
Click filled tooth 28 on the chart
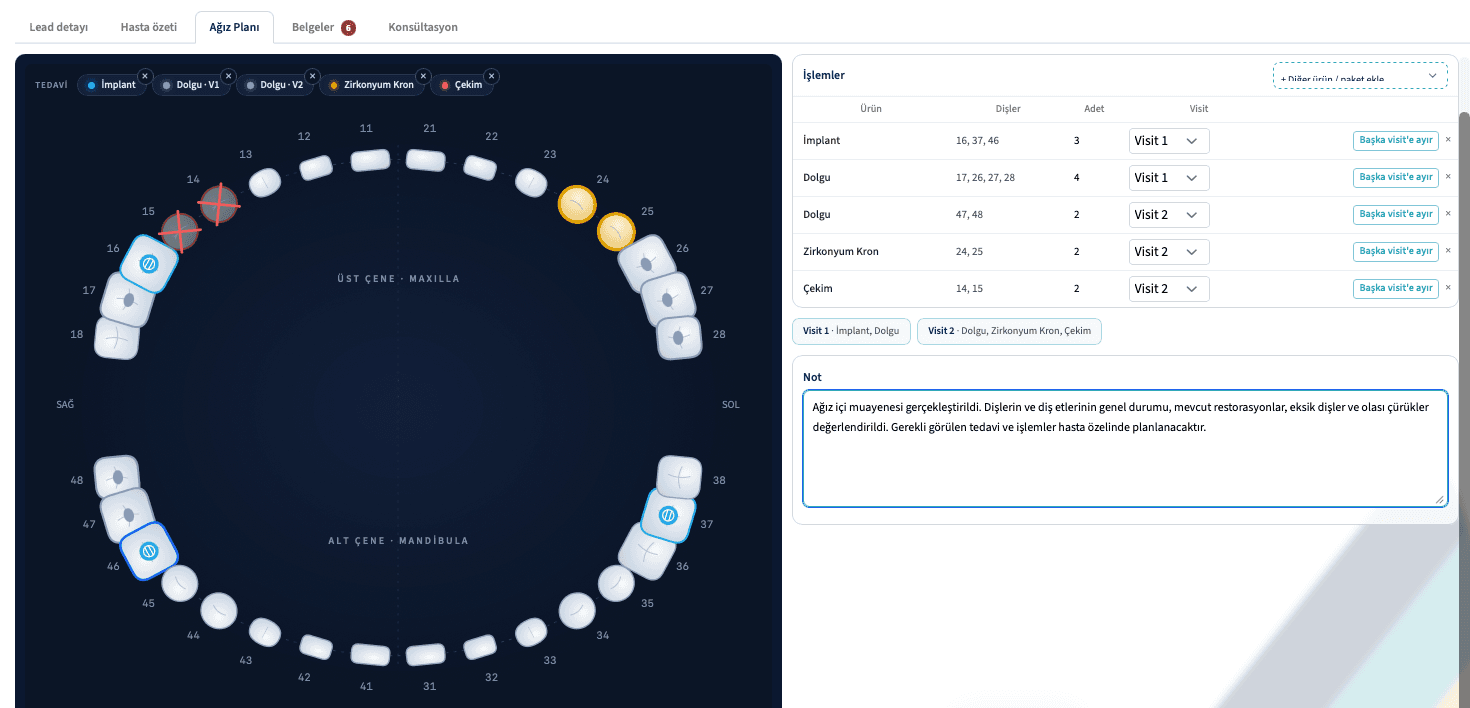coord(679,338)
